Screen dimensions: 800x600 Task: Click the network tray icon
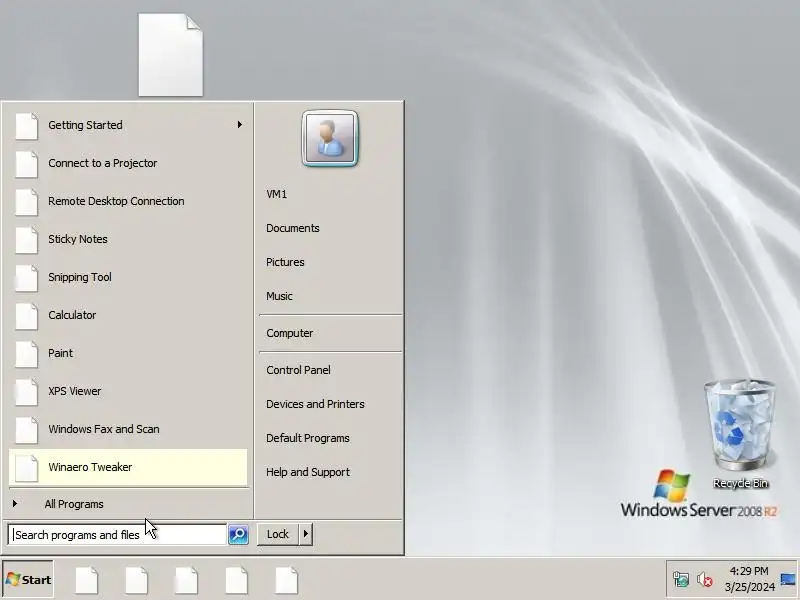[681, 580]
